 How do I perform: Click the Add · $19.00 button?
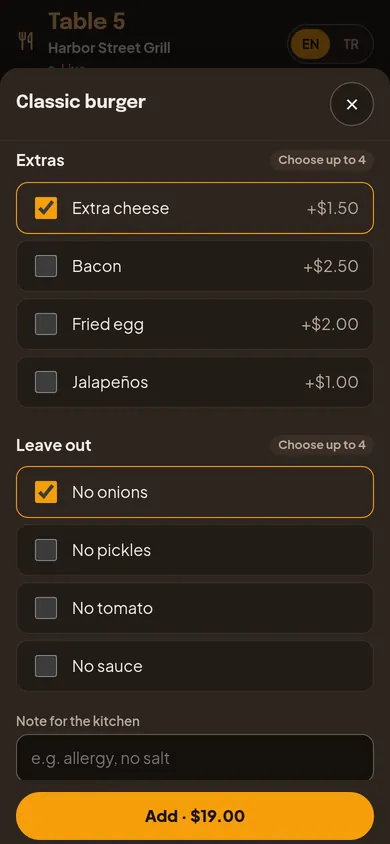coord(195,816)
